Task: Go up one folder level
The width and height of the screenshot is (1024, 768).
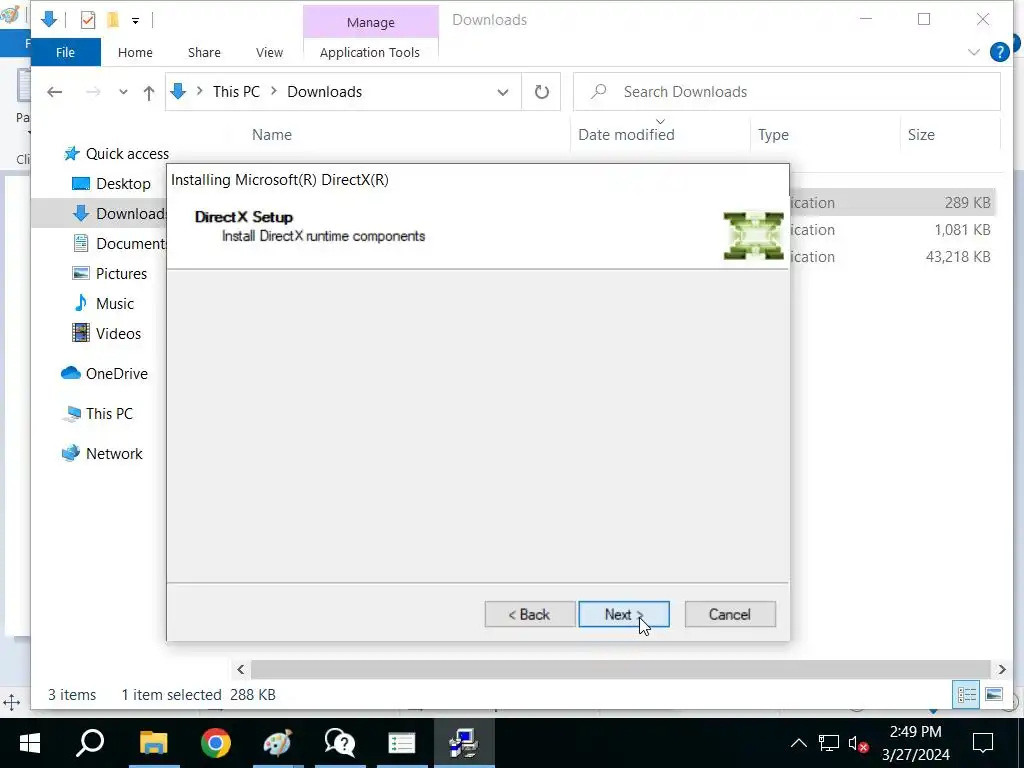Action: (x=149, y=93)
